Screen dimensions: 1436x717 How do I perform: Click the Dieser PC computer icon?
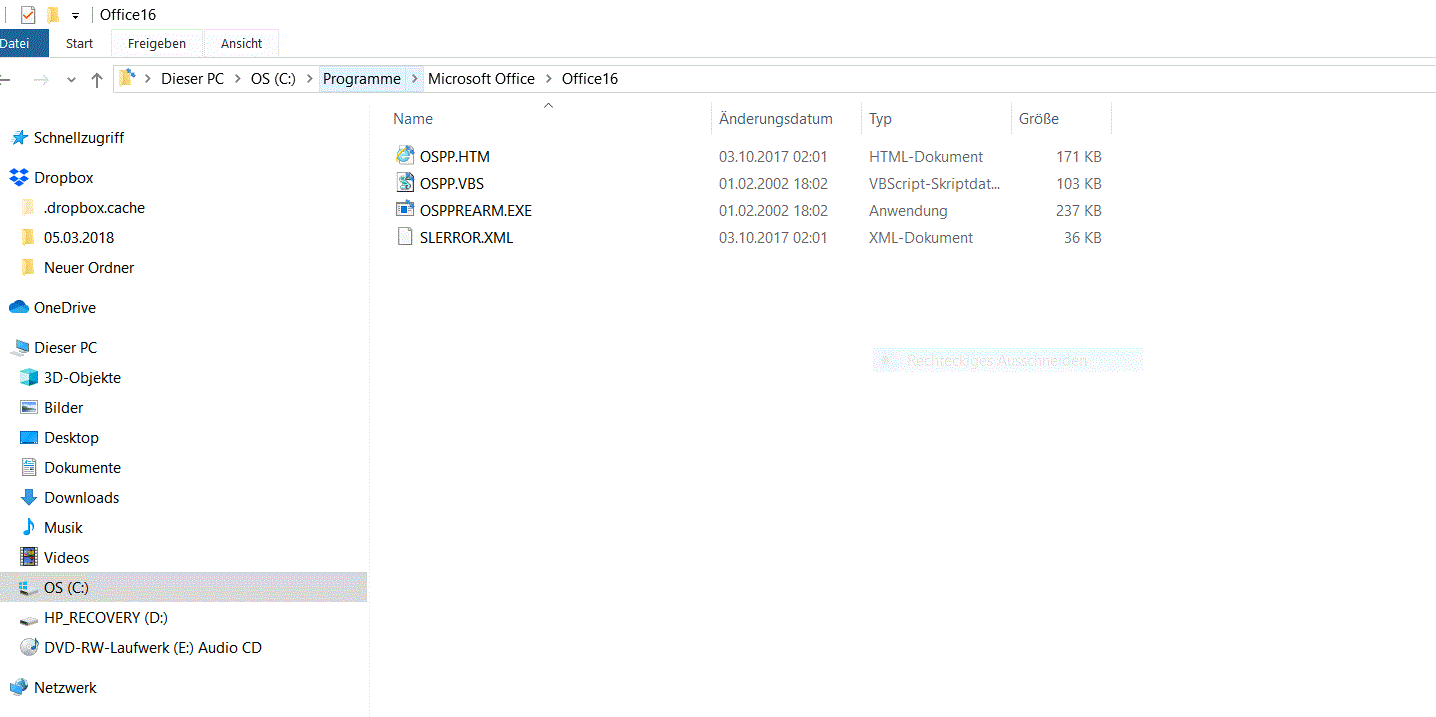point(19,348)
